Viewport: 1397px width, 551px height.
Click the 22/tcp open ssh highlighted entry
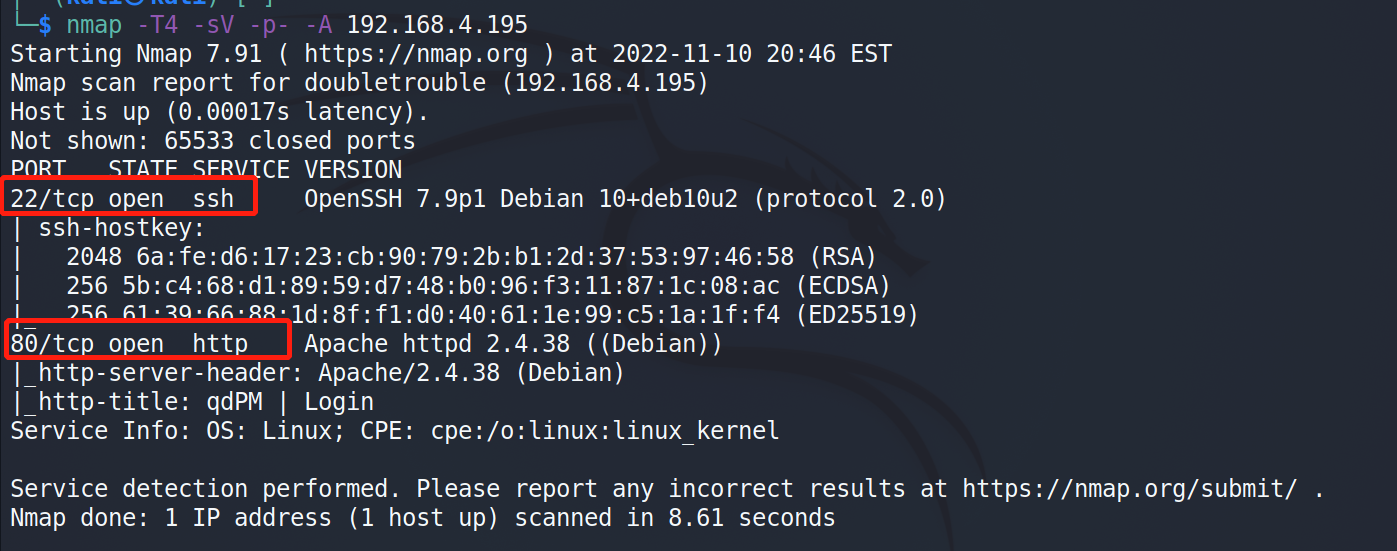[130, 197]
